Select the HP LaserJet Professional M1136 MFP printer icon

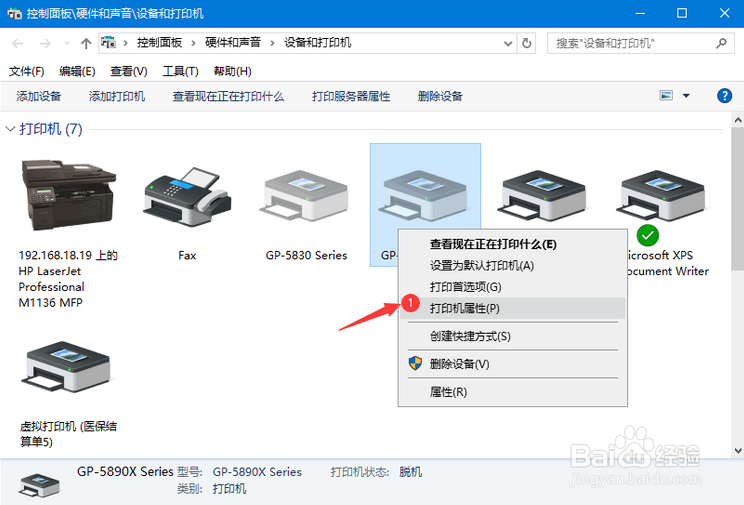pos(69,195)
